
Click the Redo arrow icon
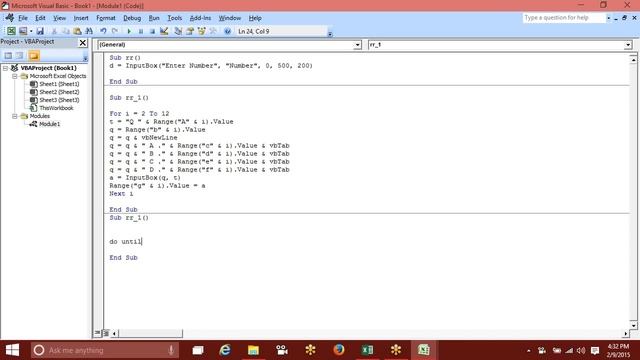point(115,31)
